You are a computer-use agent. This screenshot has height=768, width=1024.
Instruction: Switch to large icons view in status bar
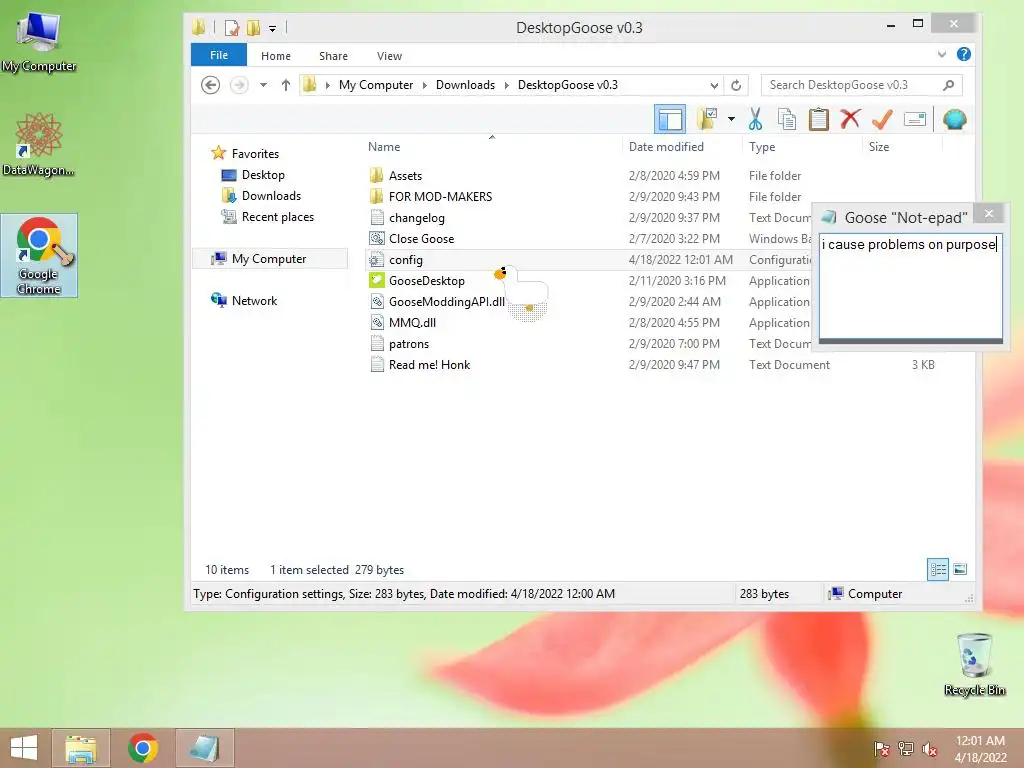(960, 569)
